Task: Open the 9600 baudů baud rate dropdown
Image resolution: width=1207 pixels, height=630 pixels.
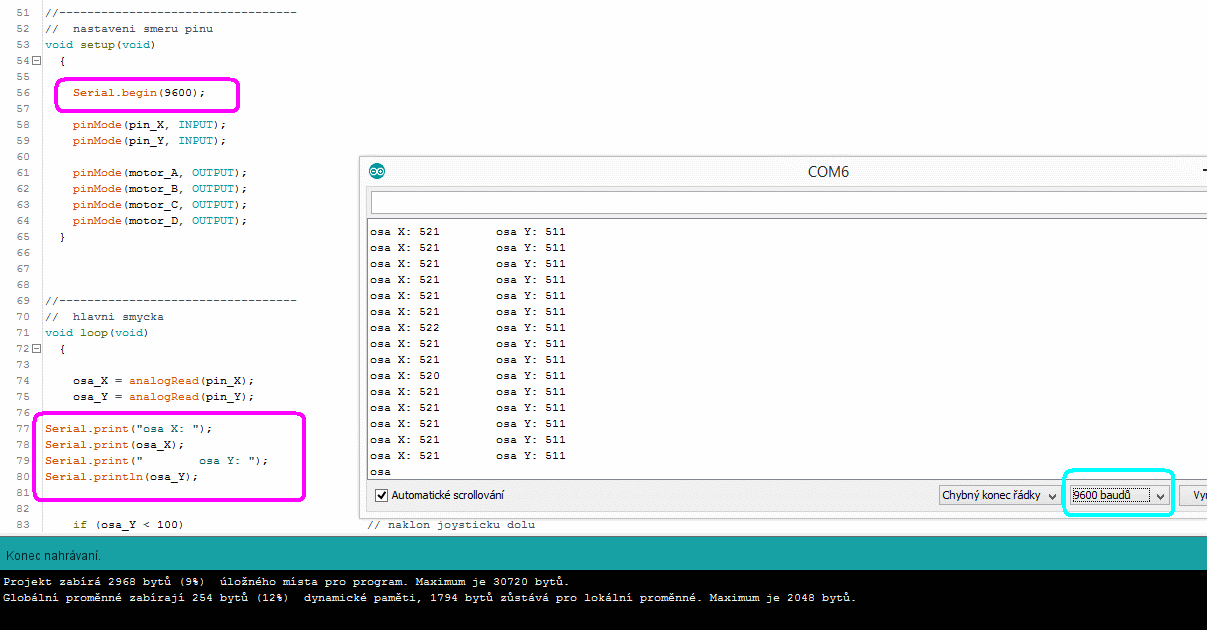Action: click(1118, 495)
